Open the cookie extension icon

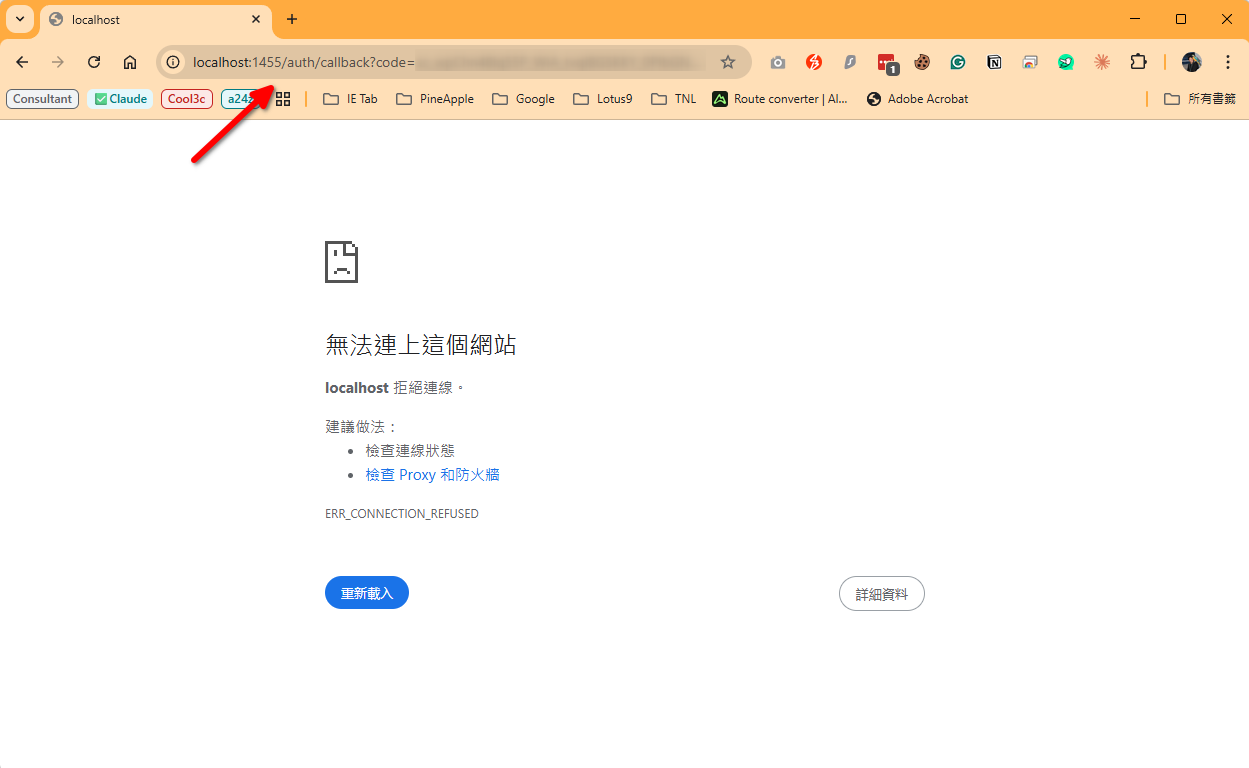pos(922,62)
